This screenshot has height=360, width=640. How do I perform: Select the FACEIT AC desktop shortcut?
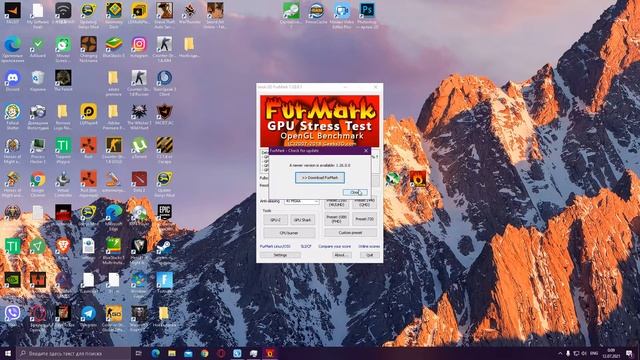[164, 114]
